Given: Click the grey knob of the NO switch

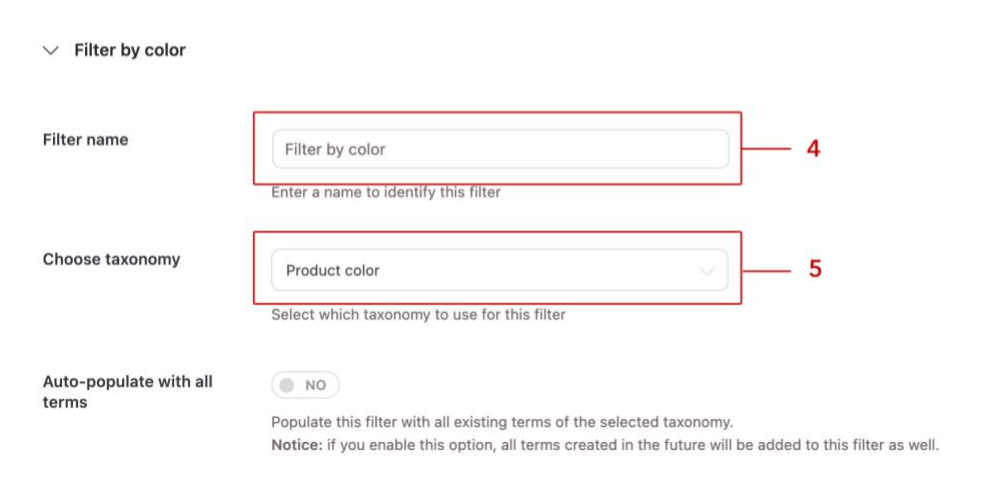Looking at the screenshot, I should tap(288, 385).
